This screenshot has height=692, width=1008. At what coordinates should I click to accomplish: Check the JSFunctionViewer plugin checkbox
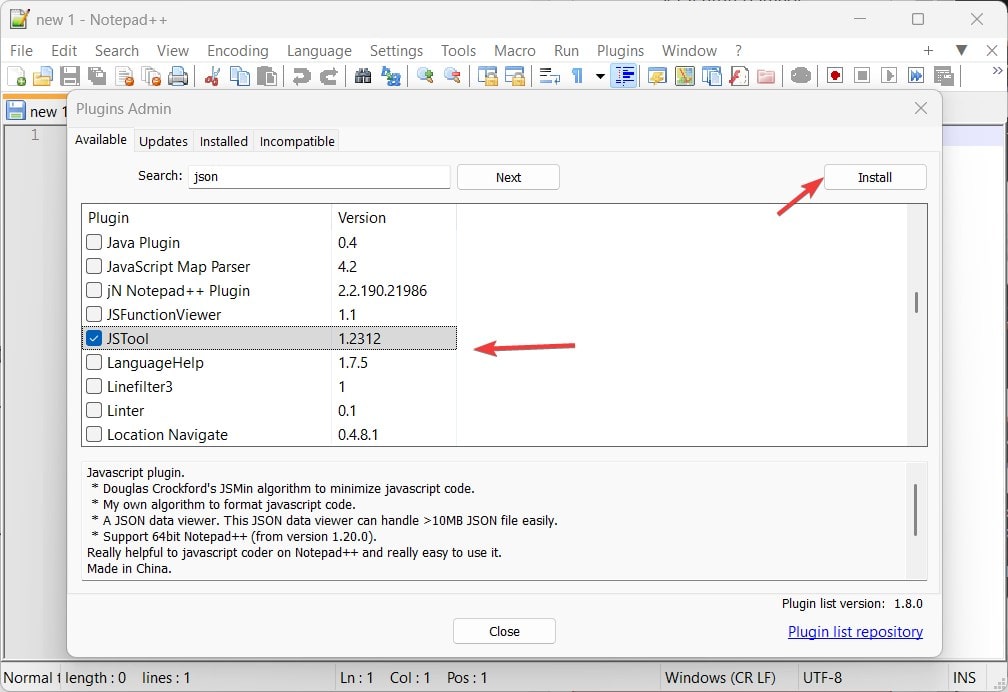(94, 315)
